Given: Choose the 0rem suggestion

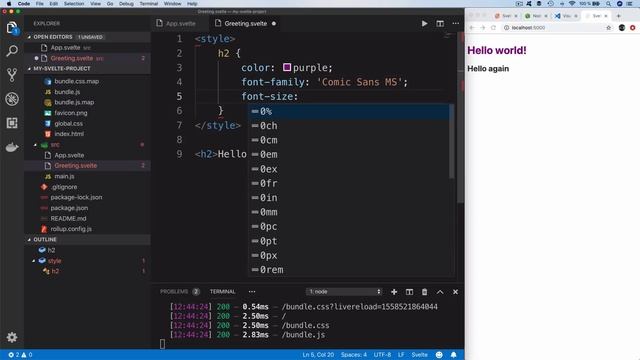Looking at the screenshot, I should coord(349,270).
